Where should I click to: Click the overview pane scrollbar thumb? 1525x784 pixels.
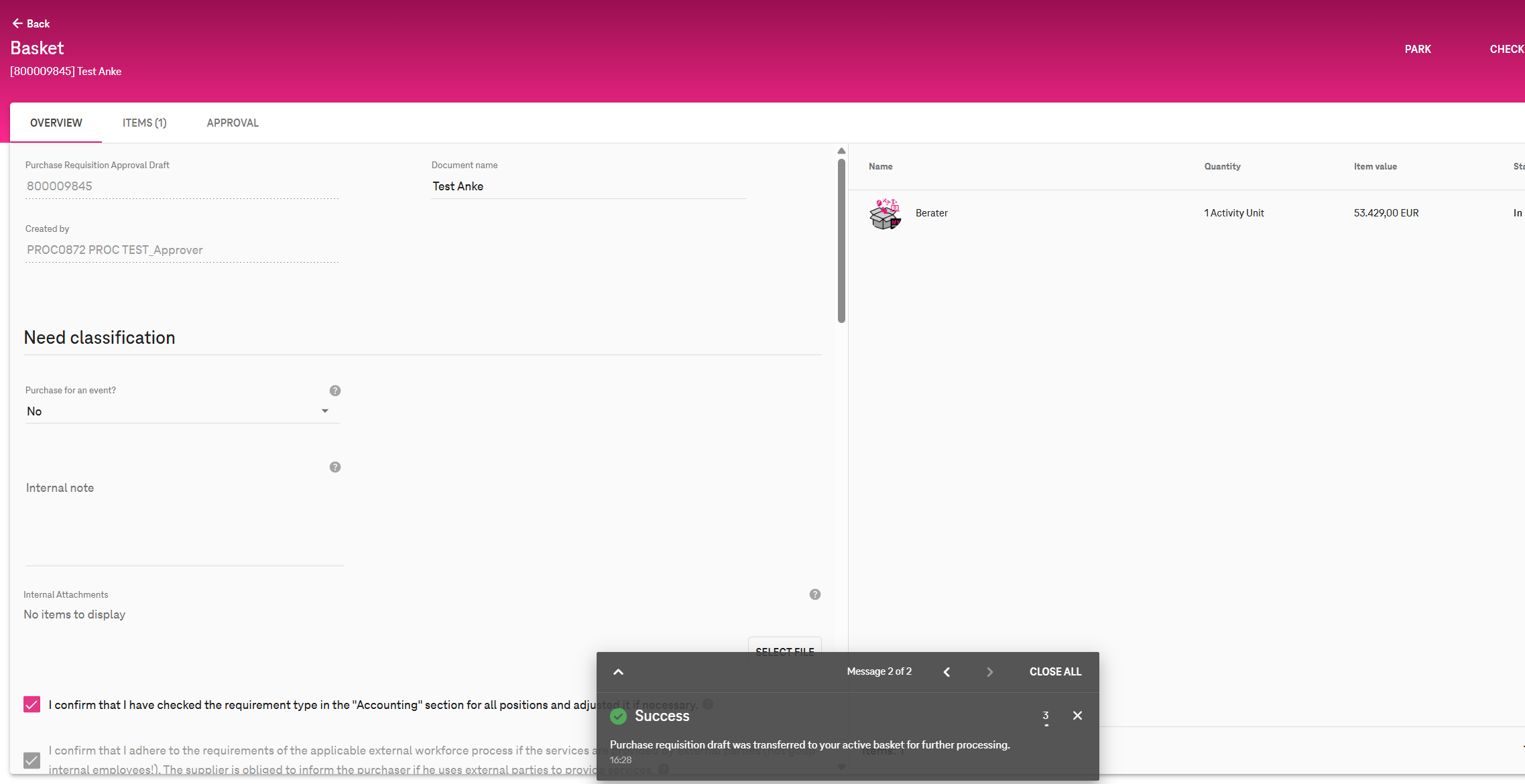tap(841, 241)
